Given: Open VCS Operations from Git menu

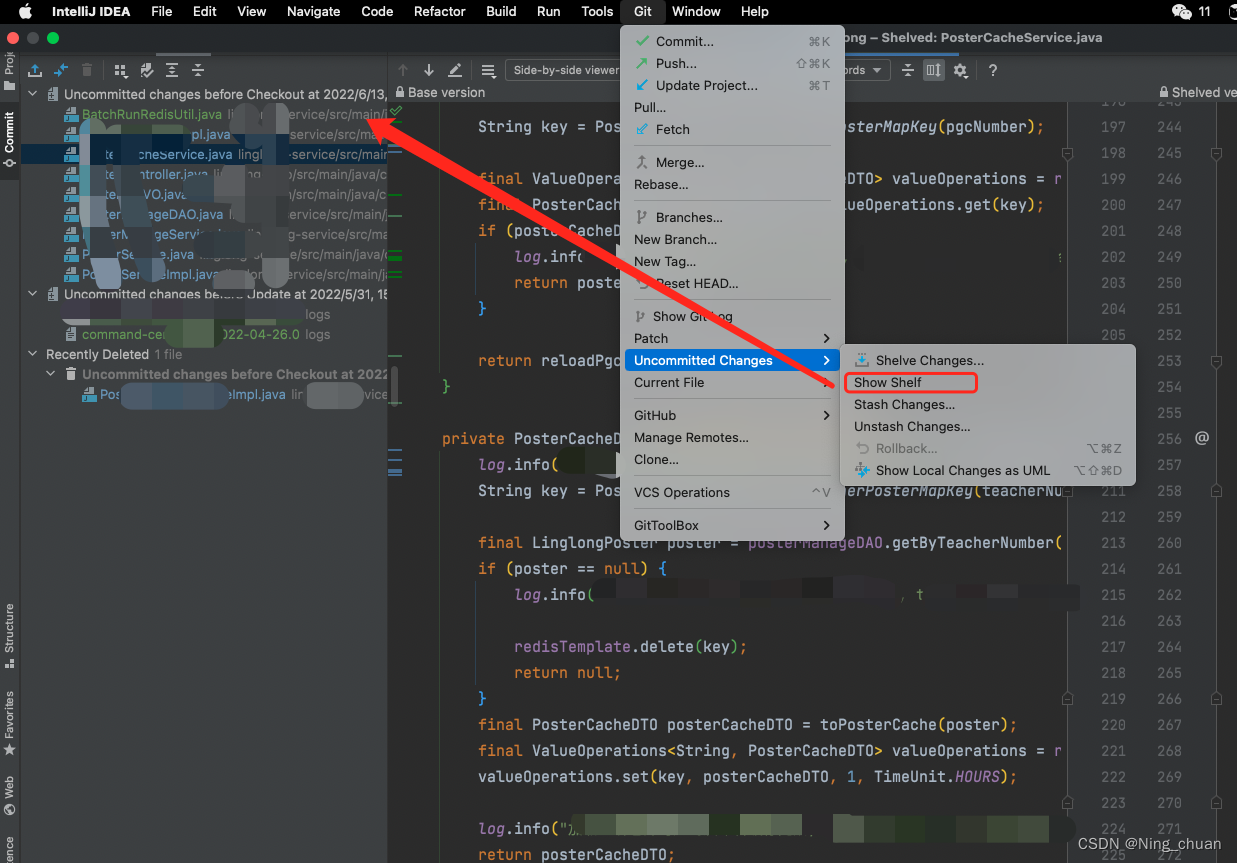Looking at the screenshot, I should 732,492.
